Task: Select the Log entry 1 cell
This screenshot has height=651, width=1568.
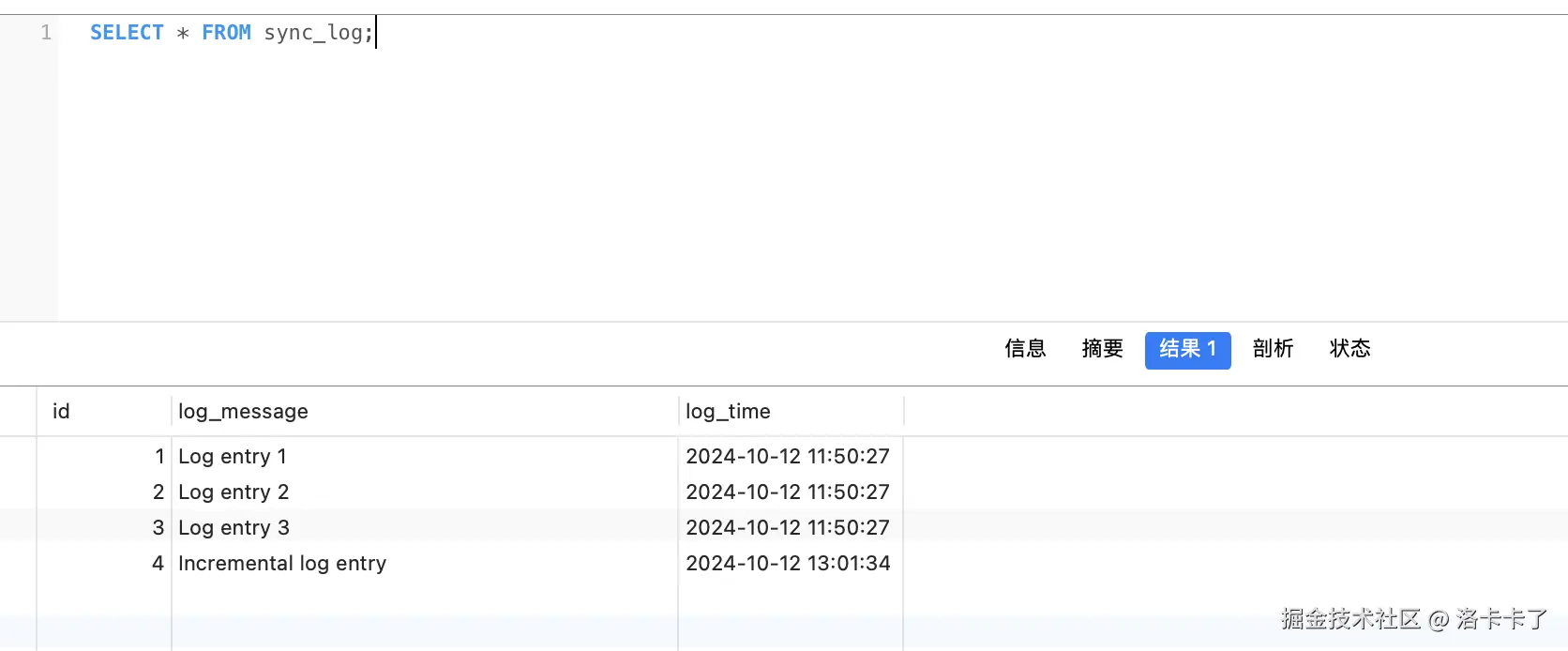Action: [x=233, y=457]
